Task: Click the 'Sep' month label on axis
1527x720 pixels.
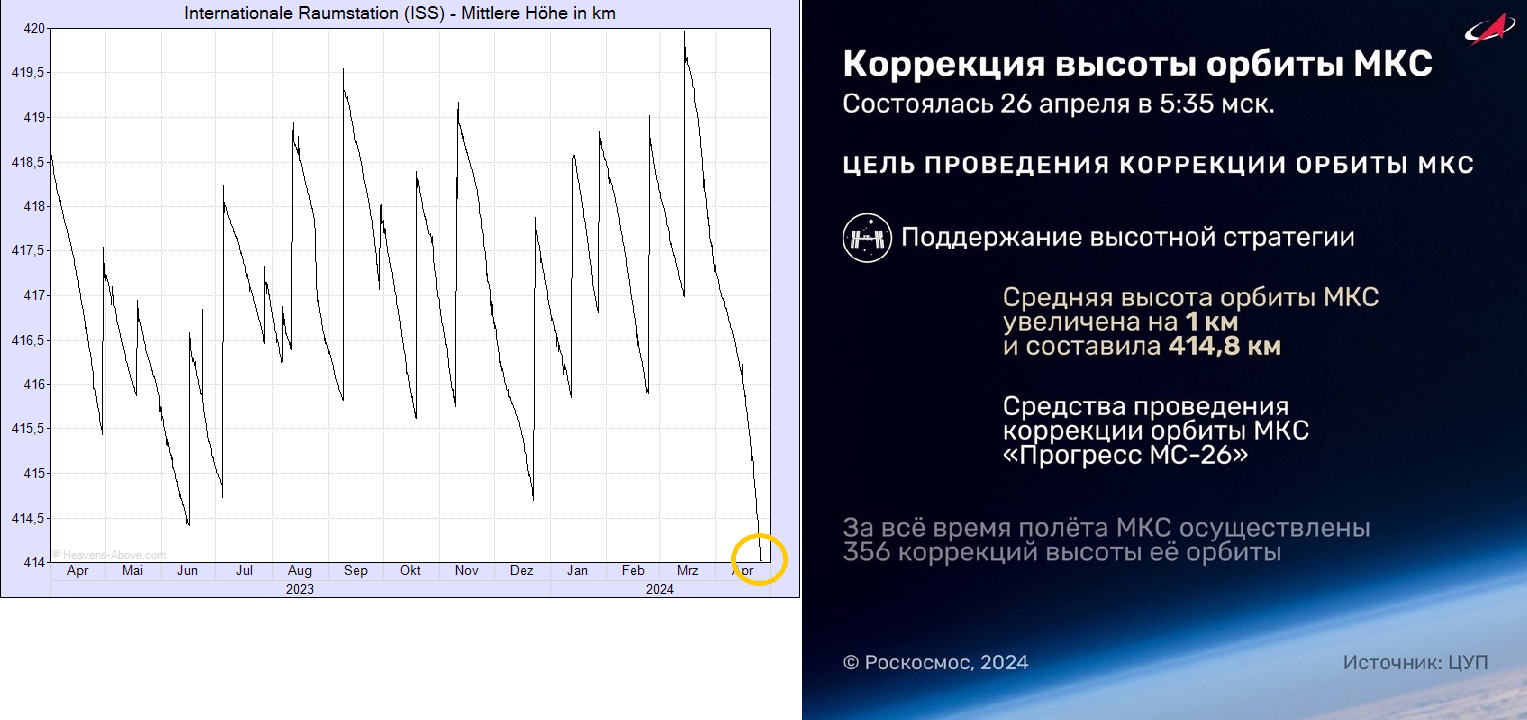Action: click(x=355, y=571)
